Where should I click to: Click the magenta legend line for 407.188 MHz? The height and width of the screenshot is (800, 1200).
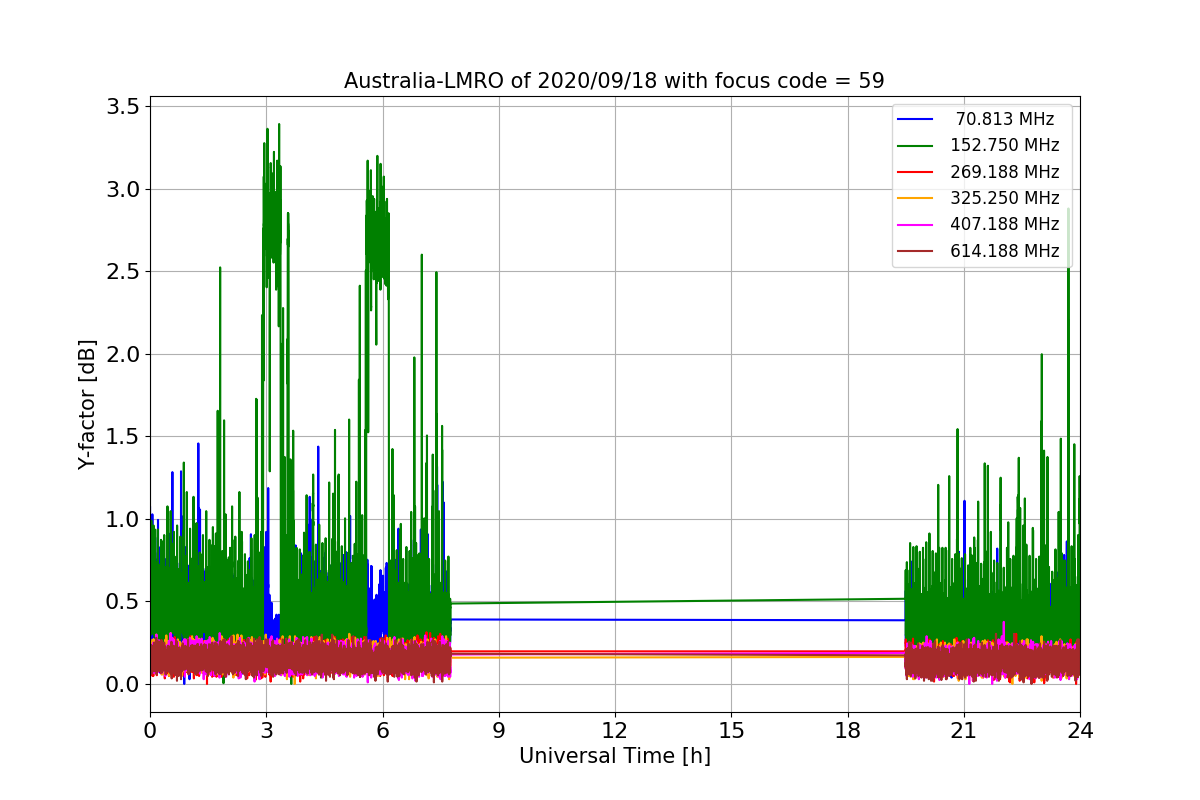(x=917, y=225)
